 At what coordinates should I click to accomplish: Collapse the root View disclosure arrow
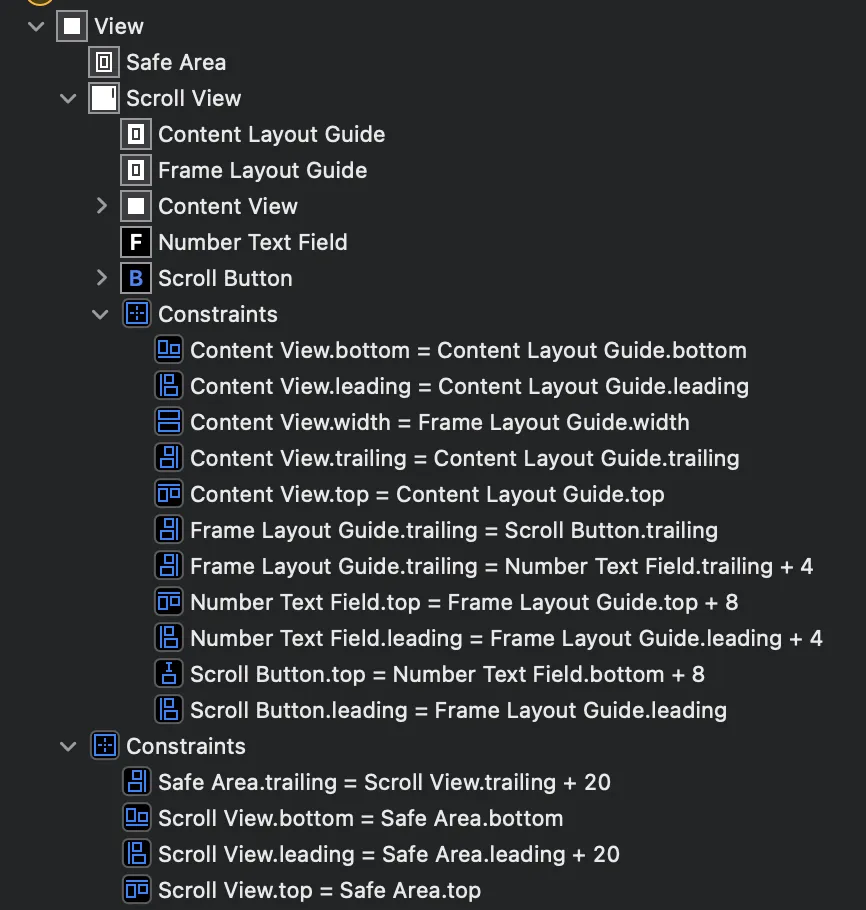coord(37,26)
